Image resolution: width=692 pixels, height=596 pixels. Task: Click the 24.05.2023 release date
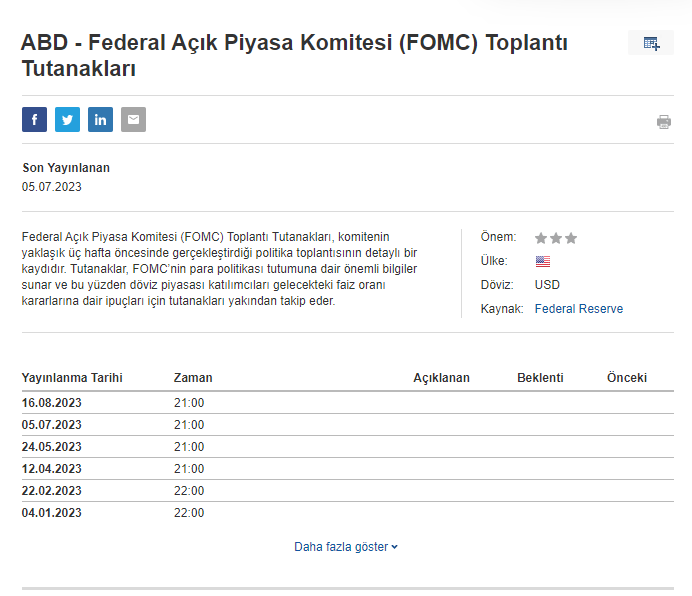pyautogui.click(x=52, y=447)
